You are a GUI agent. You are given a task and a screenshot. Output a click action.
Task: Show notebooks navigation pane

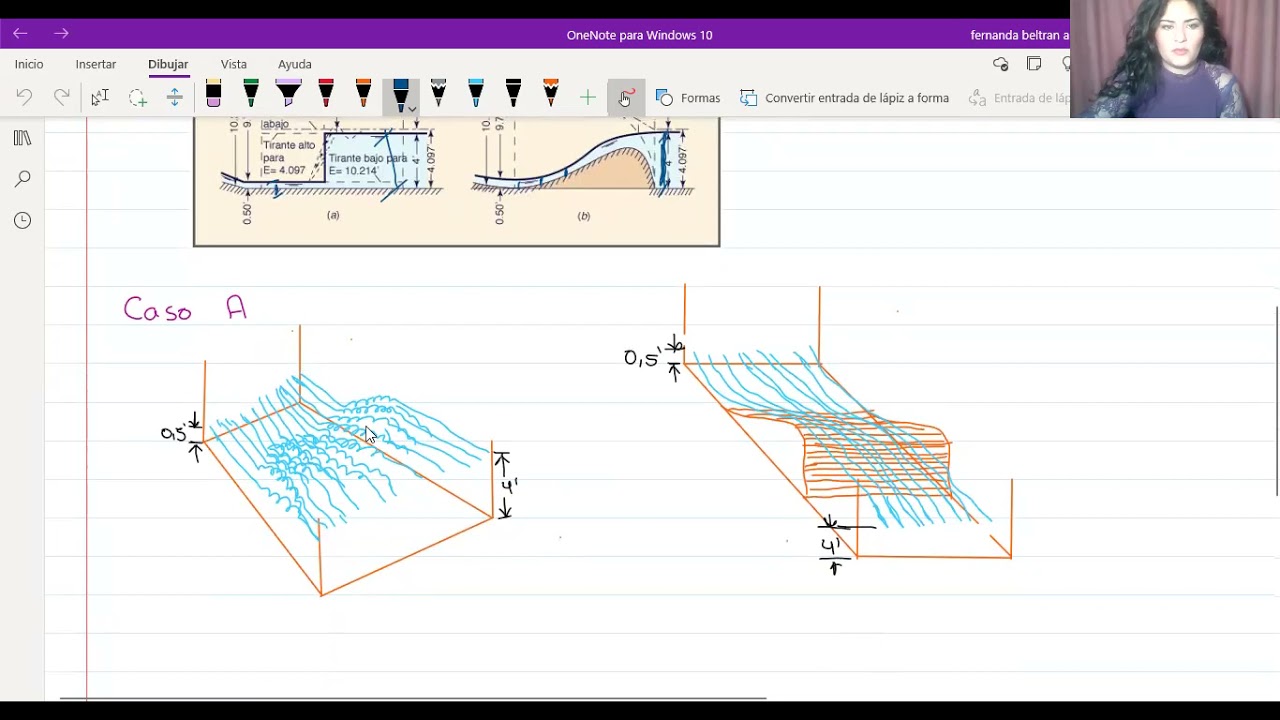coord(22,138)
